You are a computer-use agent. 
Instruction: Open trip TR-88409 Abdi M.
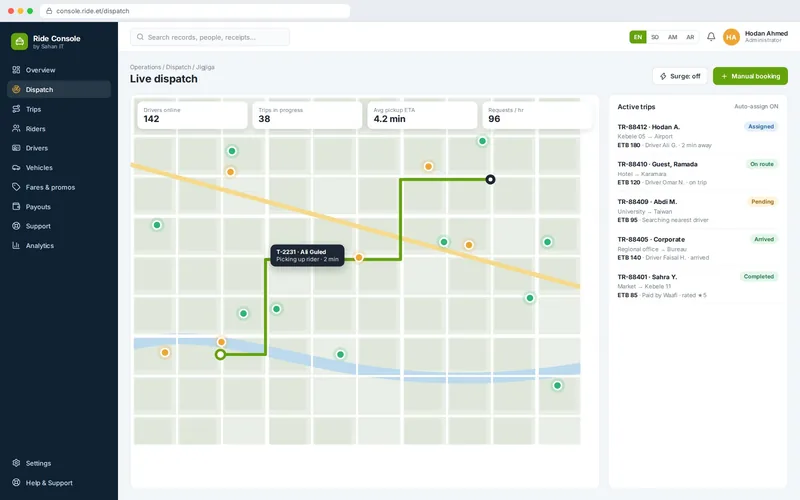[x=697, y=211]
